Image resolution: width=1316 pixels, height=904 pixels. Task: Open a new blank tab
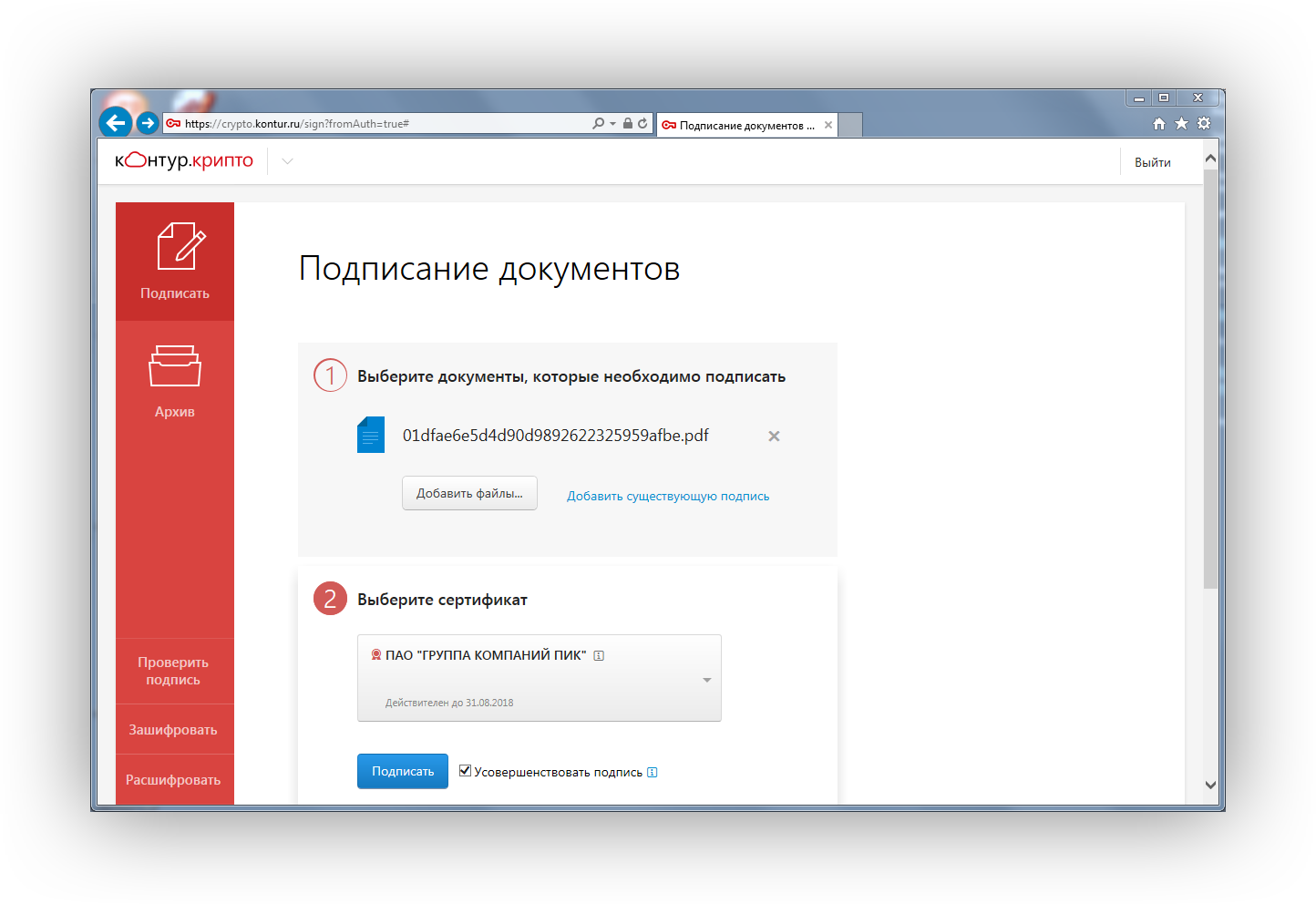tap(850, 125)
